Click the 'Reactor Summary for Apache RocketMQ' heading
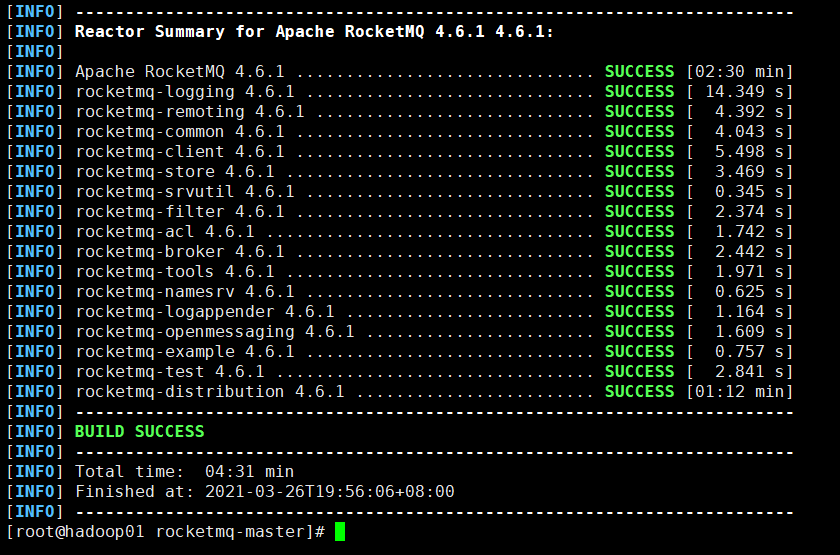 (x=314, y=32)
